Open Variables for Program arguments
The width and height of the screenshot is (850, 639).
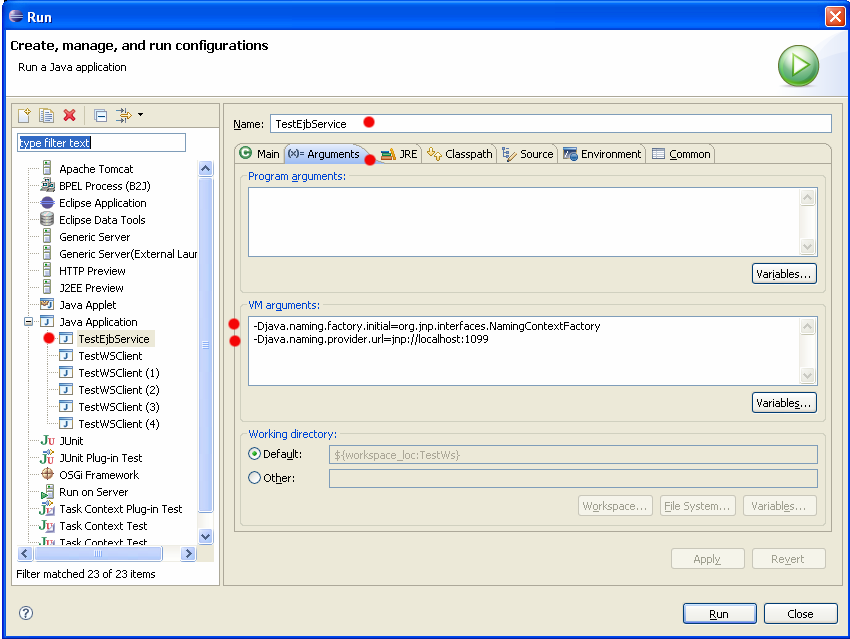click(784, 274)
